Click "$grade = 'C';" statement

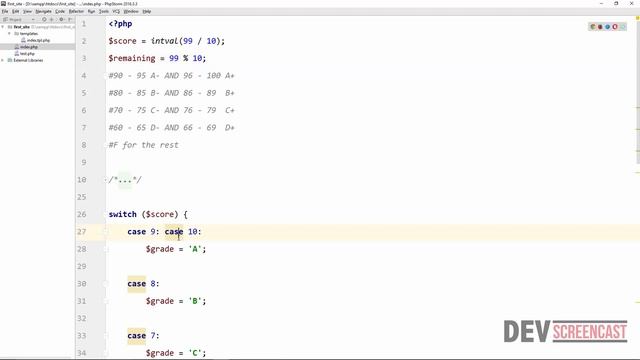176,353
